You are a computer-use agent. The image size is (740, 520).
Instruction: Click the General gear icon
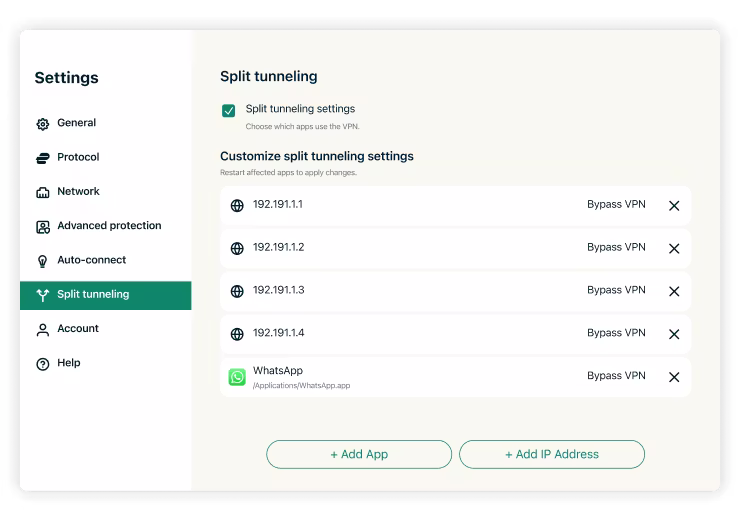[x=42, y=124]
